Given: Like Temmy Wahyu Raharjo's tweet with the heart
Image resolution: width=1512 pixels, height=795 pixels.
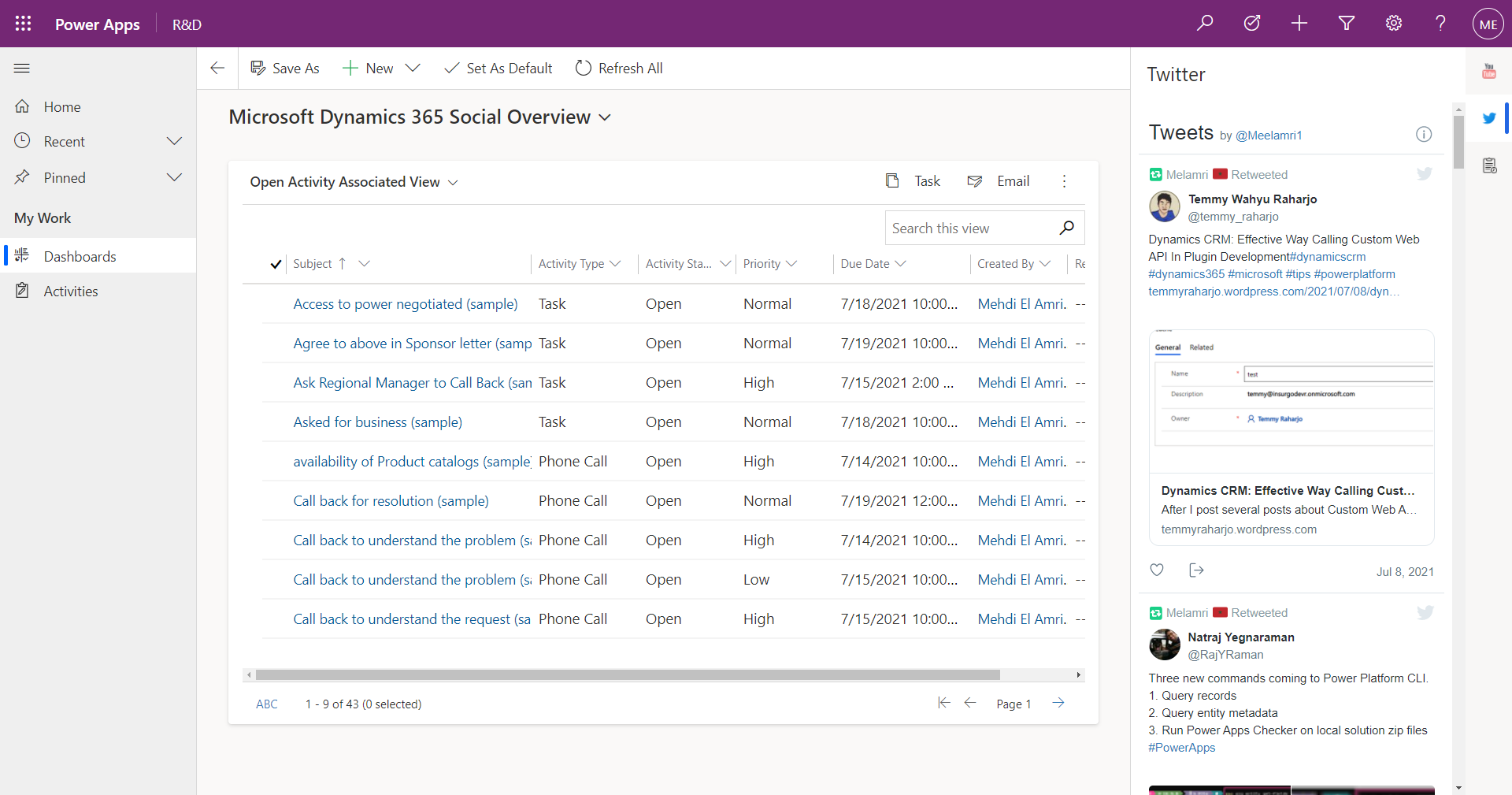Looking at the screenshot, I should pos(1156,570).
